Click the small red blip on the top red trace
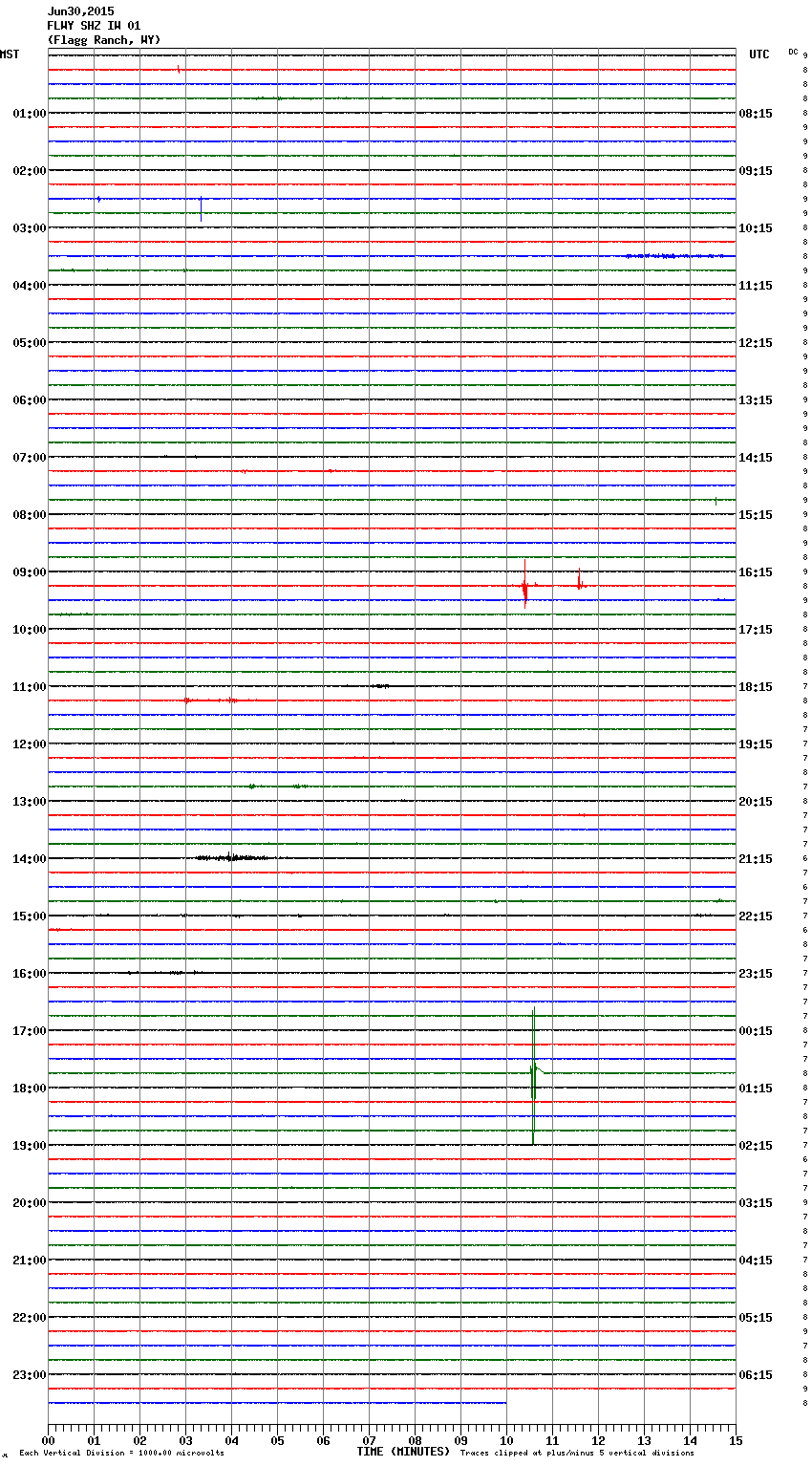Screen dimensions: 812x1466 179,69
